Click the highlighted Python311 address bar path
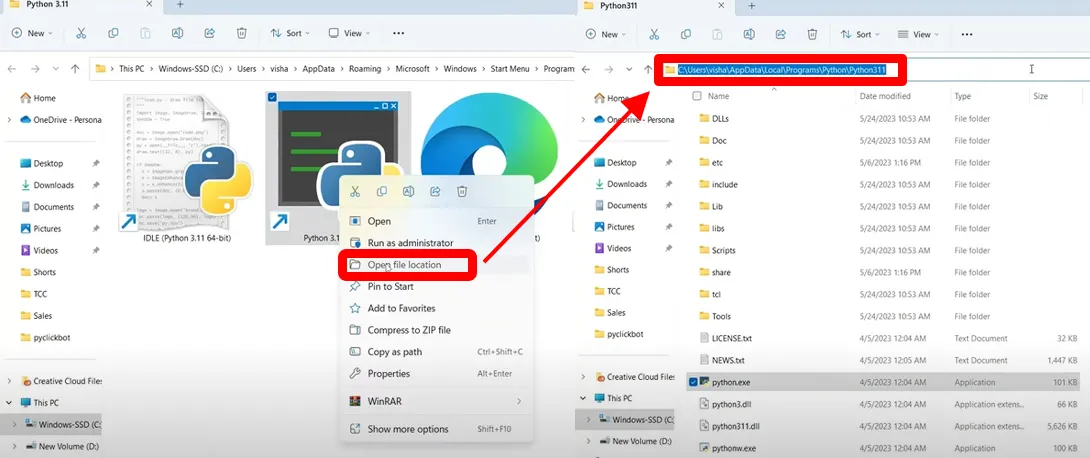 click(788, 70)
